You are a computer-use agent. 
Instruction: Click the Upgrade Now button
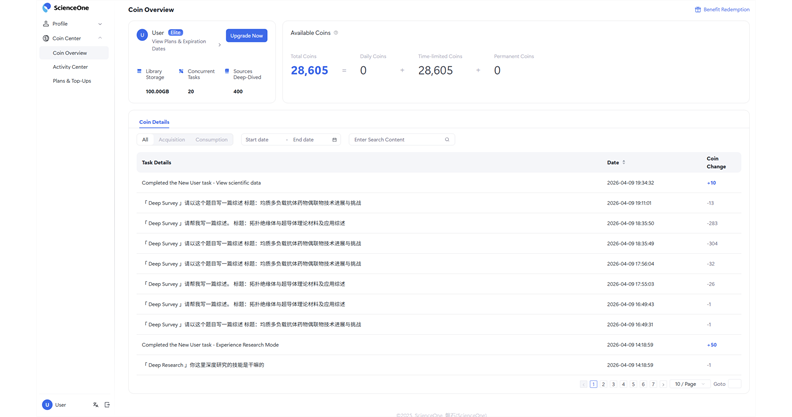[246, 36]
